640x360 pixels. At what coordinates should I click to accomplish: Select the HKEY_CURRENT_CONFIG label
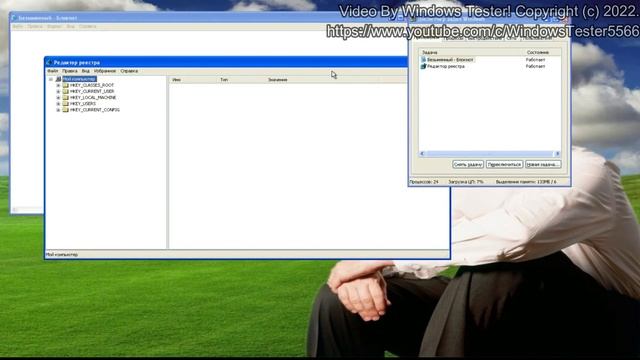(x=95, y=110)
